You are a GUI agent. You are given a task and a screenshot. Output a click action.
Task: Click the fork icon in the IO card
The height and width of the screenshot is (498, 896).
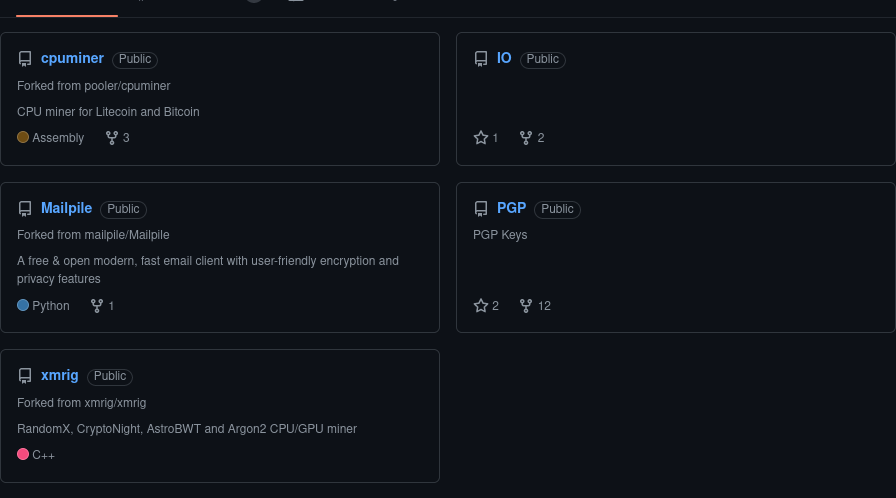tap(526, 137)
